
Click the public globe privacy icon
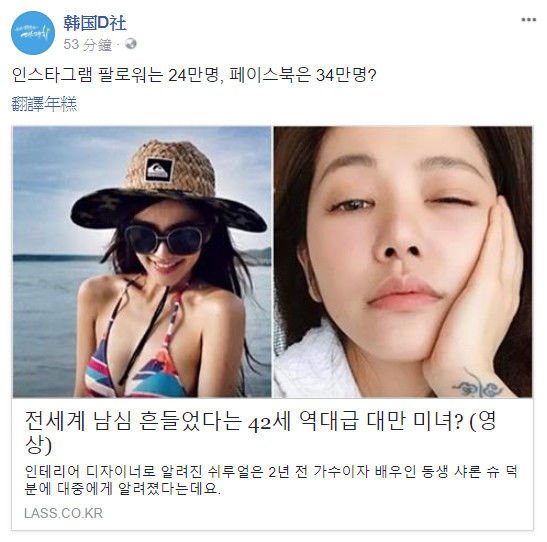pos(131,44)
